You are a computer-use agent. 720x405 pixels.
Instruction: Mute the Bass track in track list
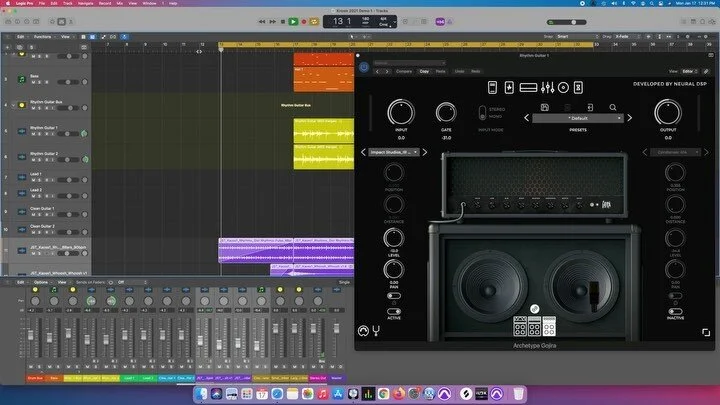click(x=33, y=82)
